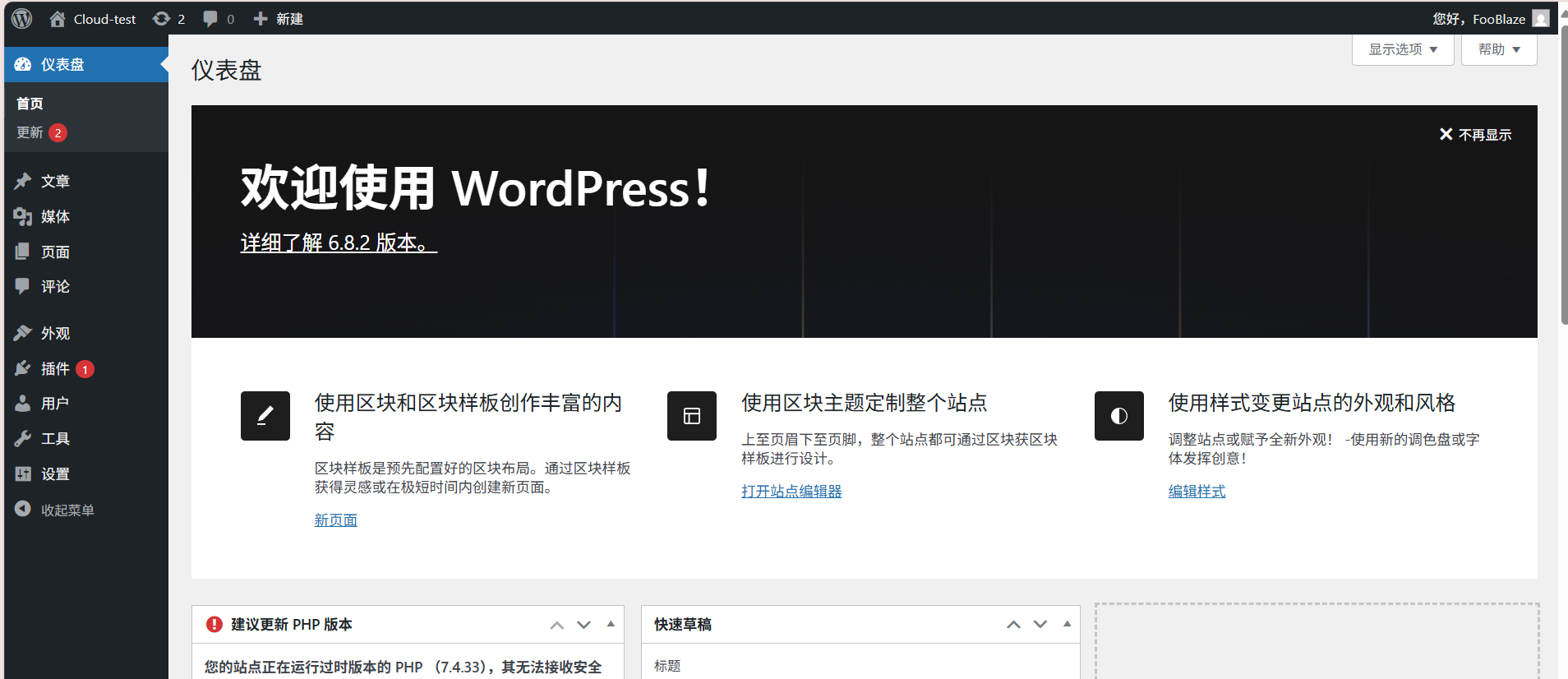Open the updates icon showing 2
This screenshot has width=1568, height=679.
coord(162,18)
